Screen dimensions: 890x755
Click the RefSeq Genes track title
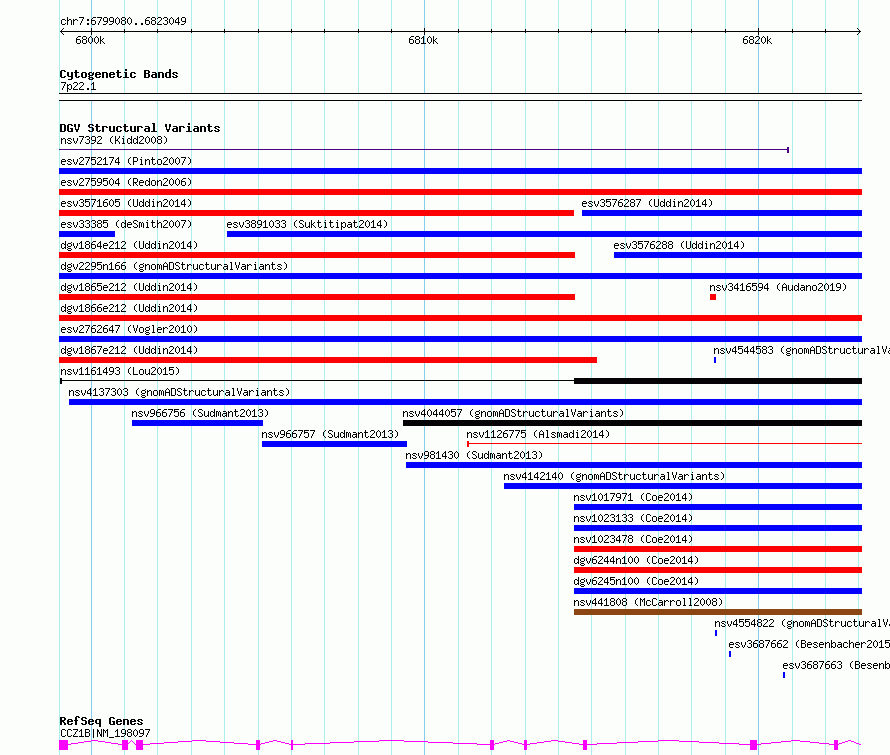click(101, 721)
